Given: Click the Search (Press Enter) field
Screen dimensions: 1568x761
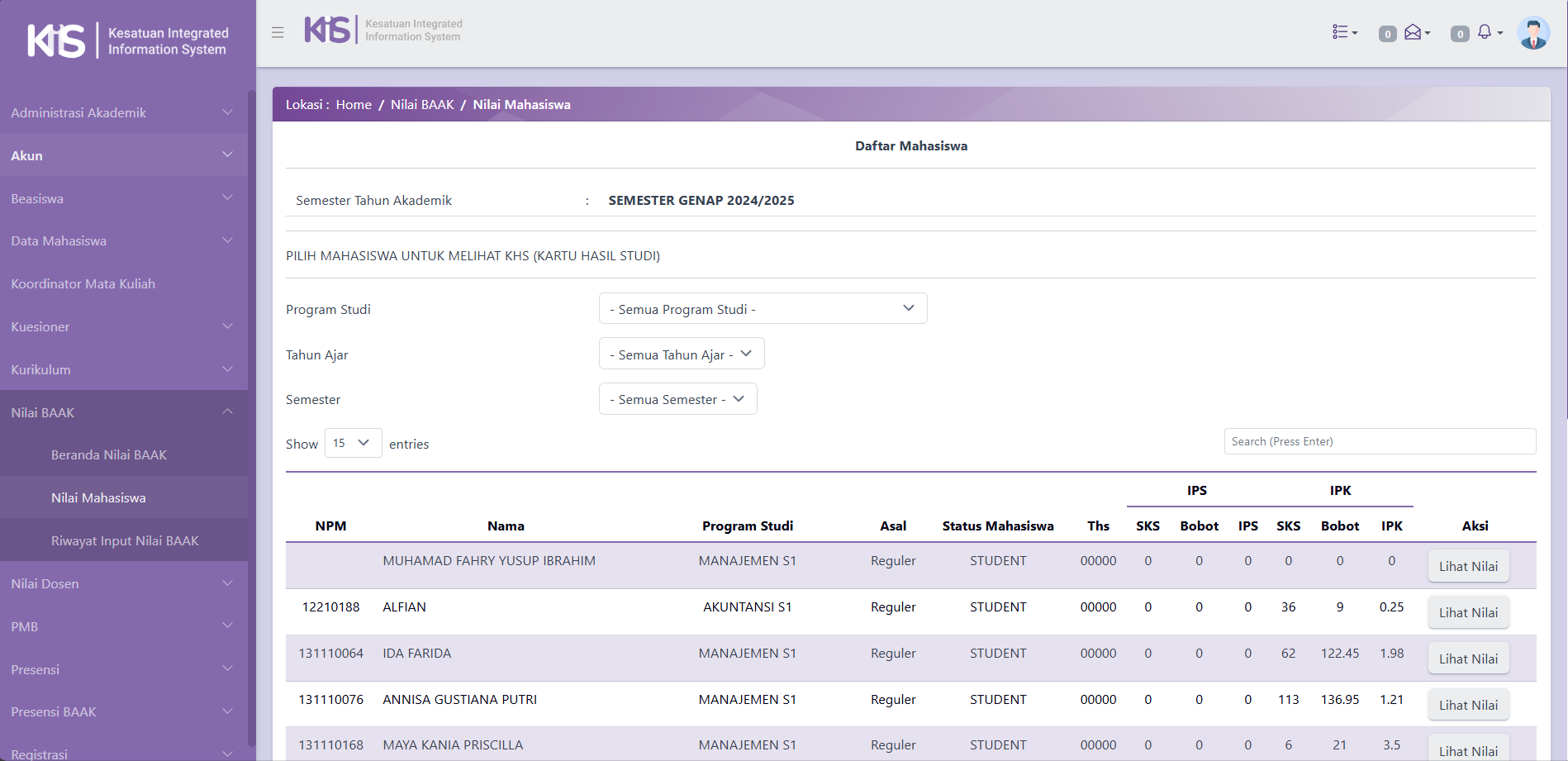Looking at the screenshot, I should [1379, 442].
